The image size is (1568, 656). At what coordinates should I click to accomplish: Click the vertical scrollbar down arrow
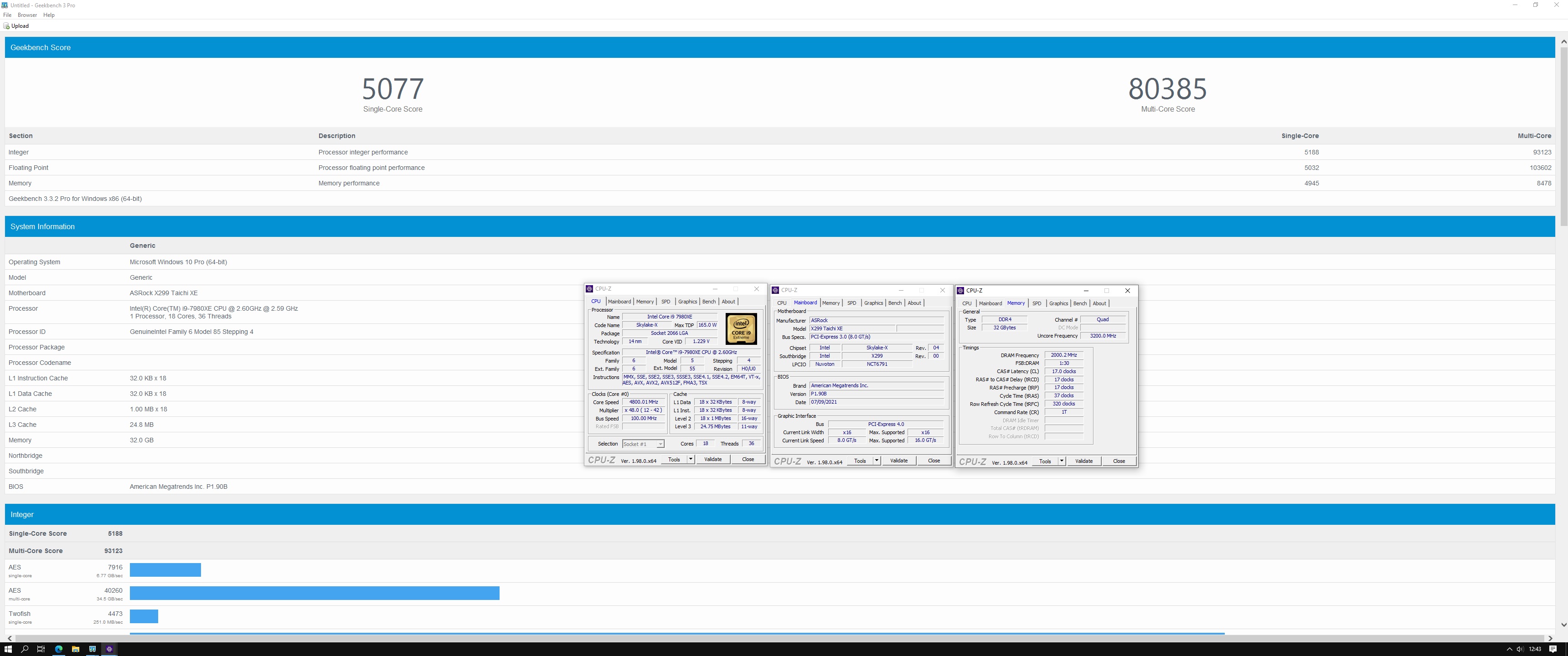(1564, 625)
